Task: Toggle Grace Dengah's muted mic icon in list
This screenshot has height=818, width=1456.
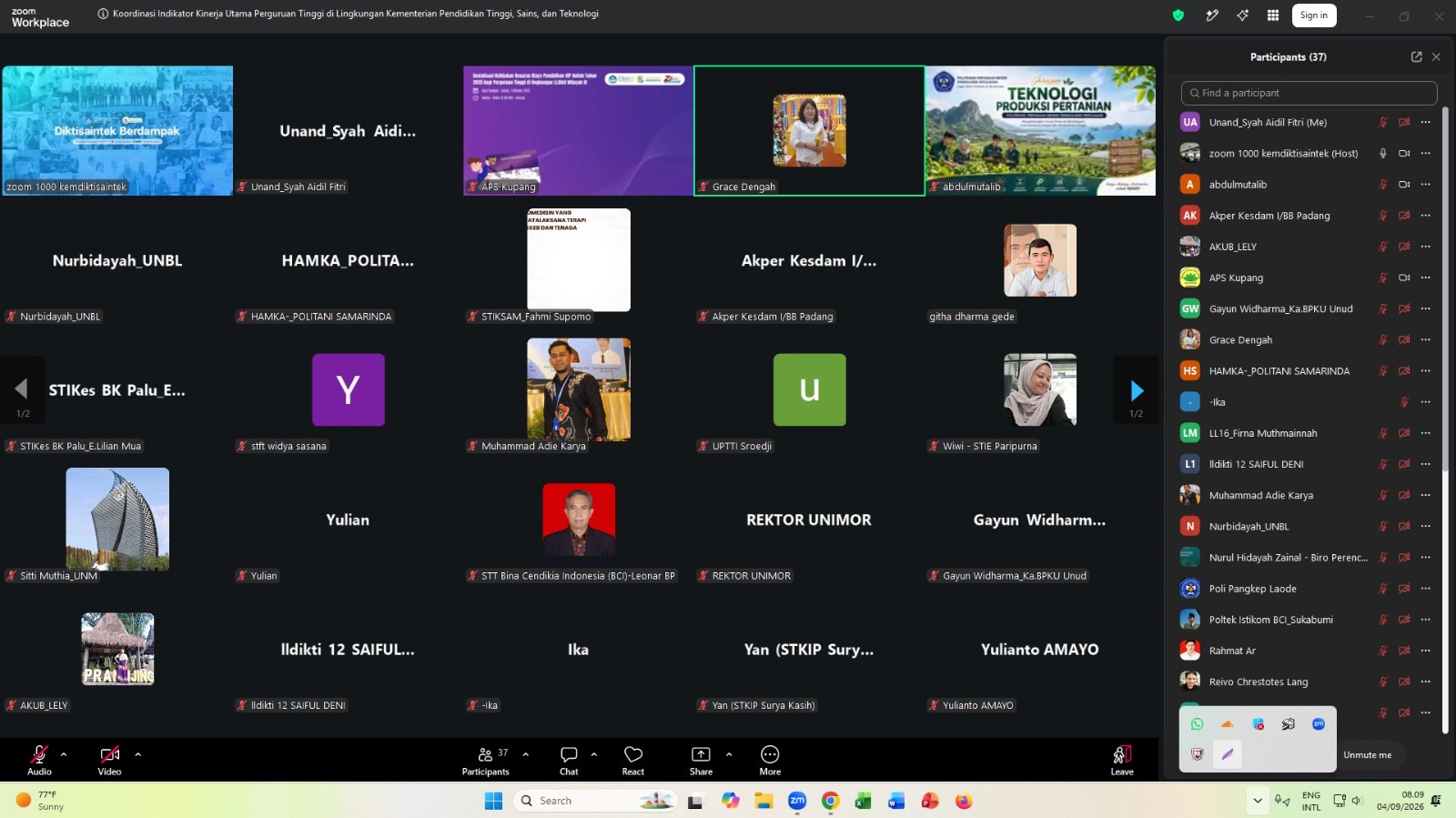Action: (x=1383, y=339)
